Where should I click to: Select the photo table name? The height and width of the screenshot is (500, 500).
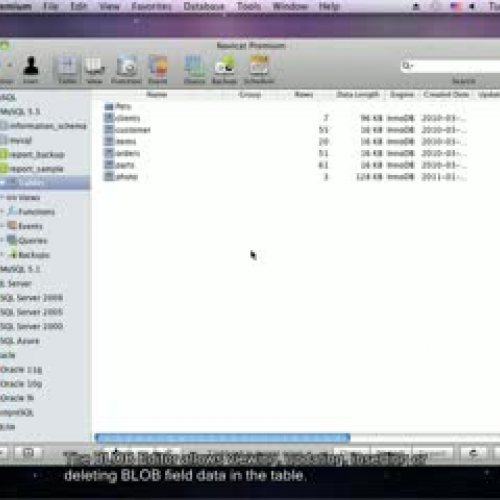(127, 176)
